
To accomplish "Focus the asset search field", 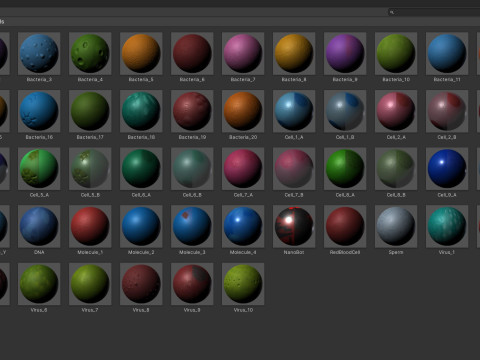I will 434,12.
